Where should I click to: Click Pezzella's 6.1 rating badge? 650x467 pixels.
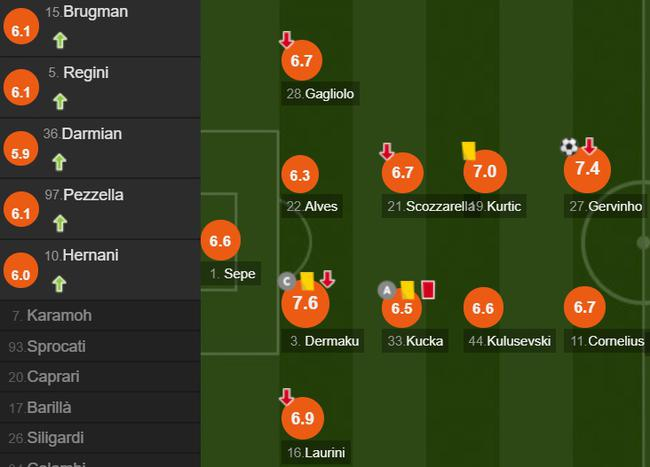pyautogui.click(x=21, y=212)
